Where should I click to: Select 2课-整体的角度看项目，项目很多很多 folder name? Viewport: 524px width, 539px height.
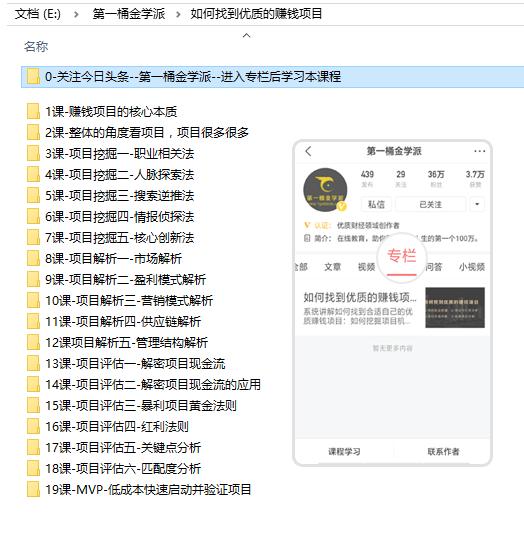coord(147,133)
